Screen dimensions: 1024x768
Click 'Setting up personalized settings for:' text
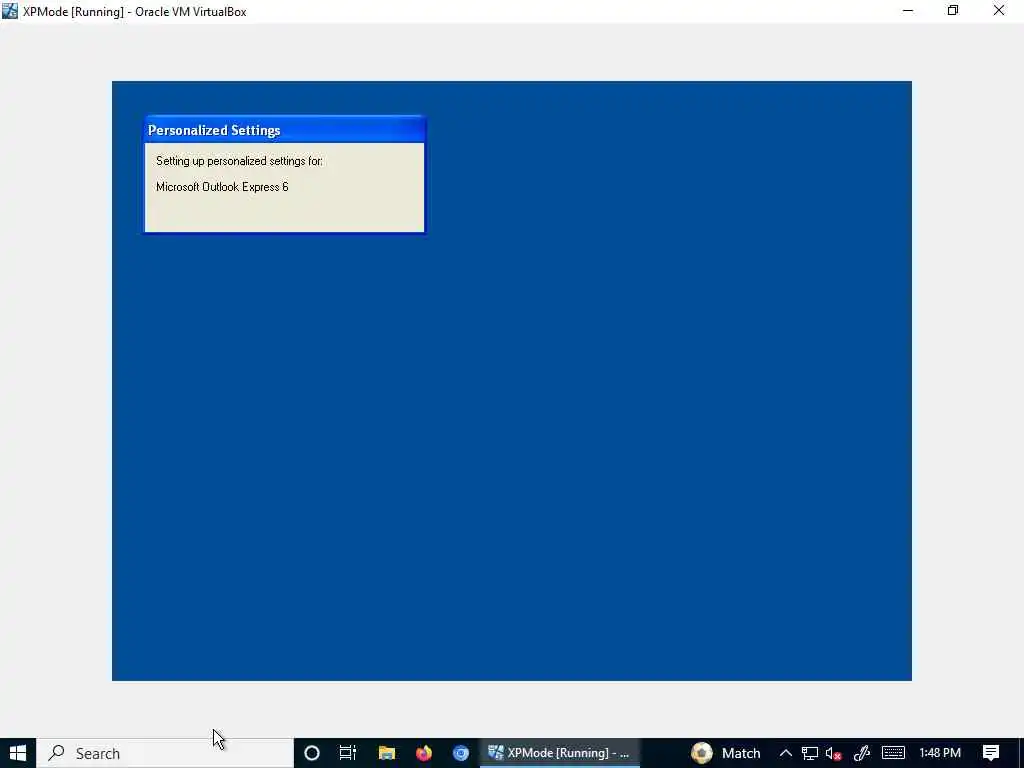(x=239, y=161)
